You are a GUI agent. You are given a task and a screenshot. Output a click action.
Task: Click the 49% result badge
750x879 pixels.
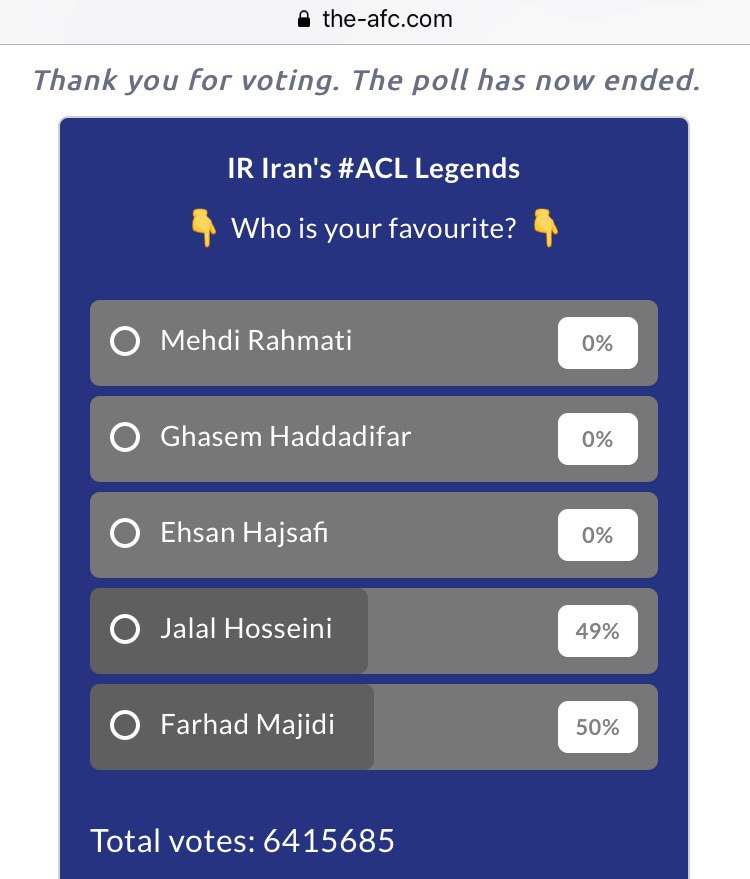597,631
